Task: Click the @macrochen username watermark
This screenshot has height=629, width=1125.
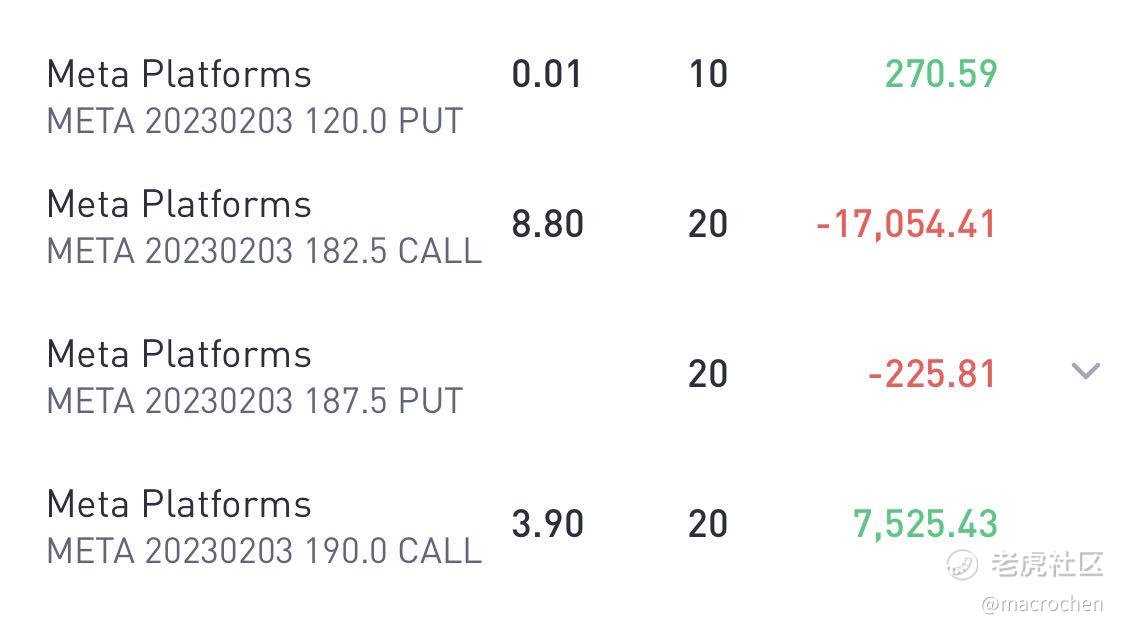Action: 1042,604
